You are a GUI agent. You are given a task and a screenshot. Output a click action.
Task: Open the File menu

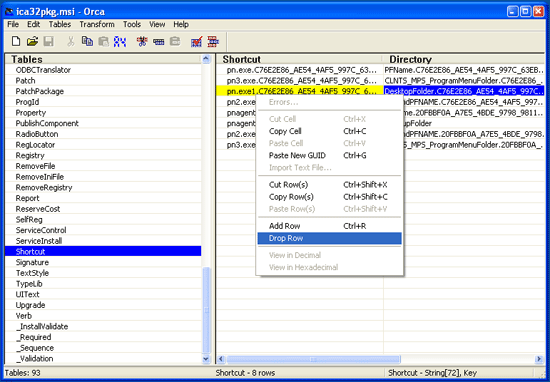(13, 24)
